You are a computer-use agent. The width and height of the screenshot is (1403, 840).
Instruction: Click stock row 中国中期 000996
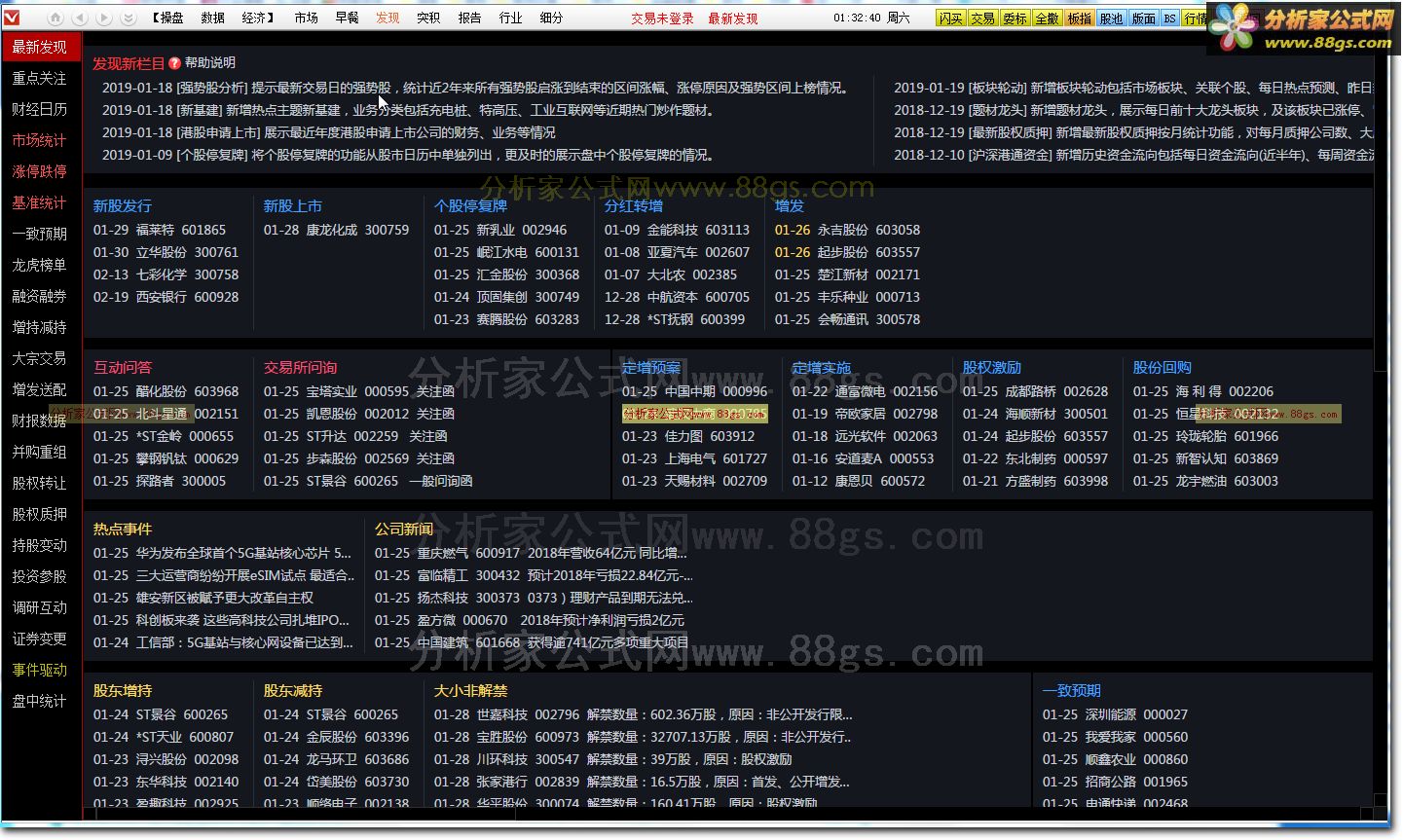tap(695, 392)
